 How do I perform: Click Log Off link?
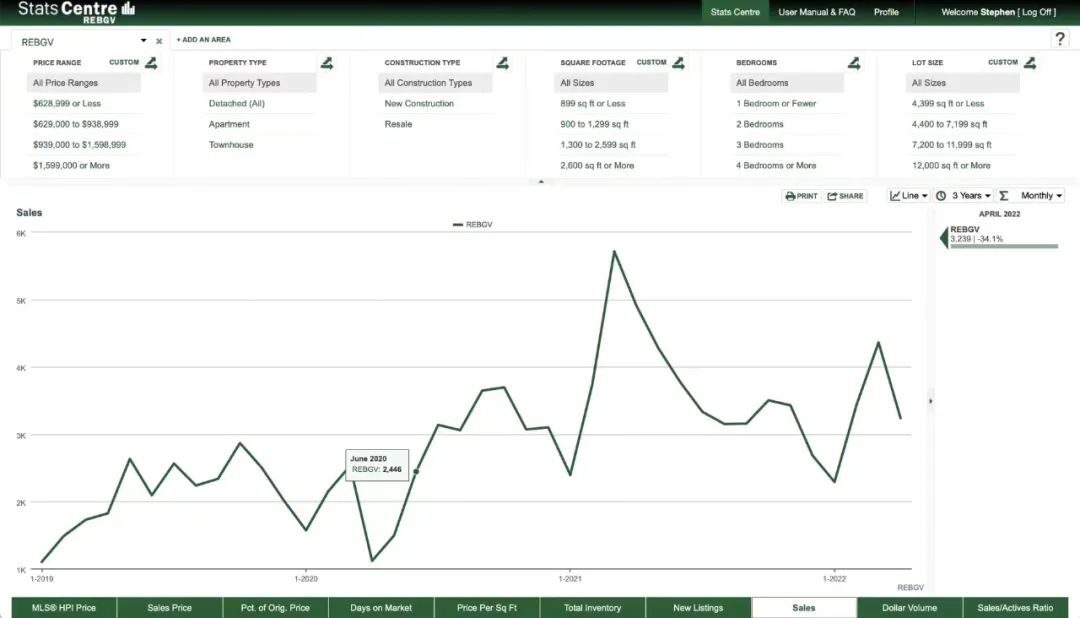(x=1037, y=12)
